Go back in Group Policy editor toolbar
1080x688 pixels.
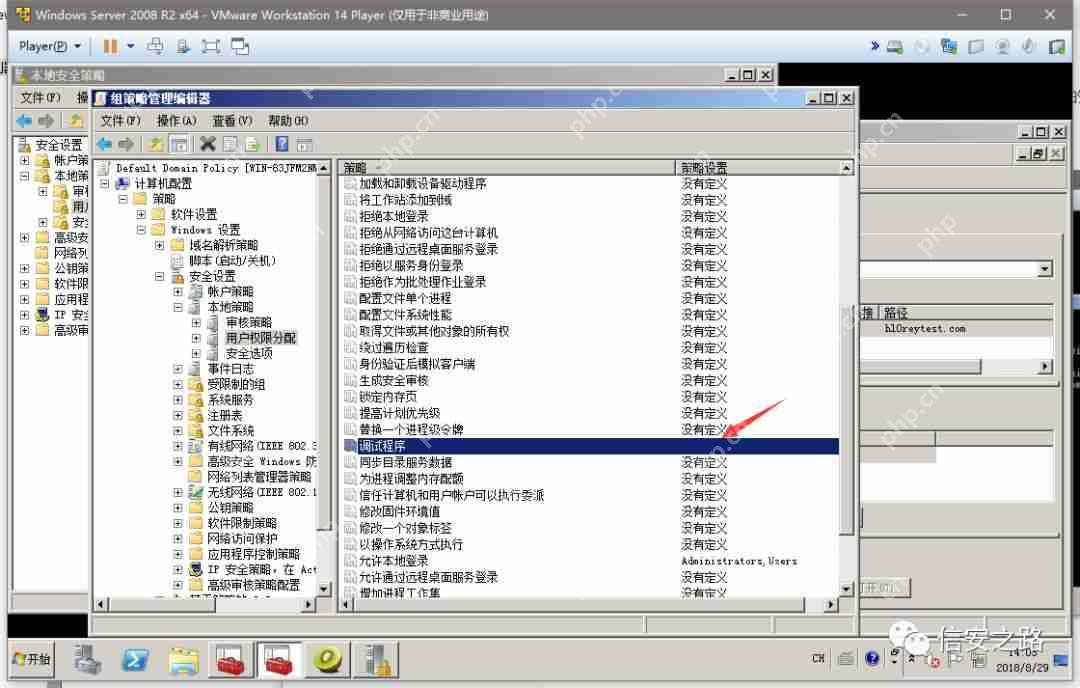click(105, 144)
